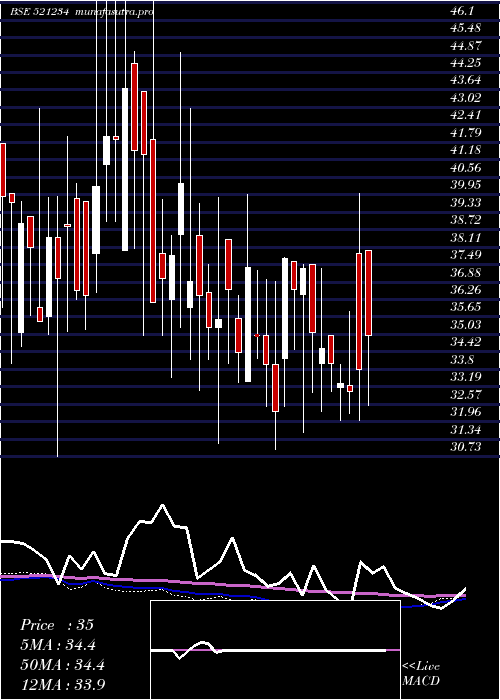Click the 32.57 price axis label
500x700 pixels.
point(465,395)
